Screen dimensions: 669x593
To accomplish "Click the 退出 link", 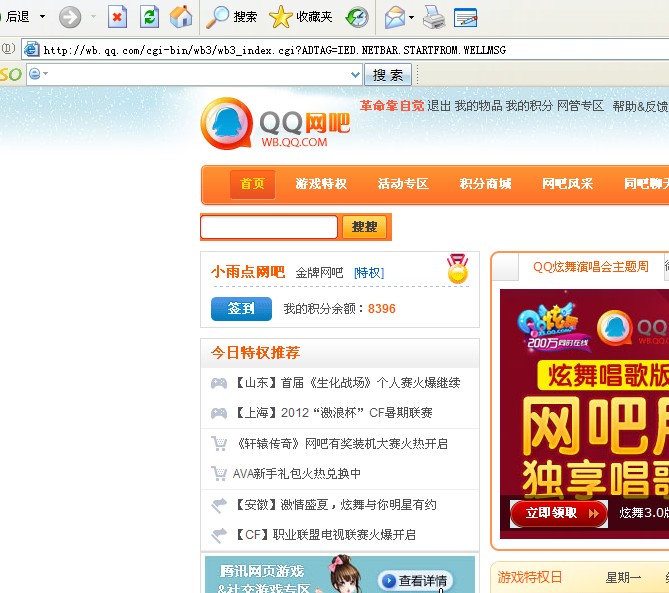I will point(439,105).
